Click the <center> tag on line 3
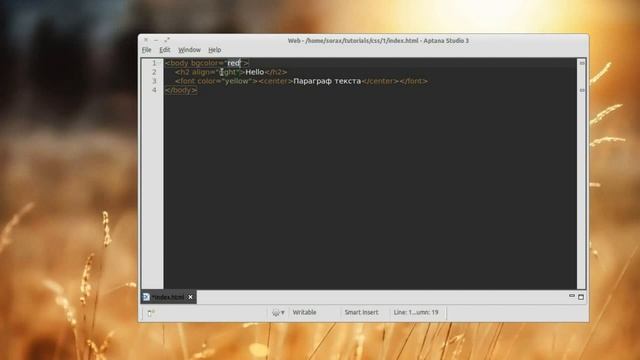Image resolution: width=640 pixels, height=360 pixels. click(276, 81)
